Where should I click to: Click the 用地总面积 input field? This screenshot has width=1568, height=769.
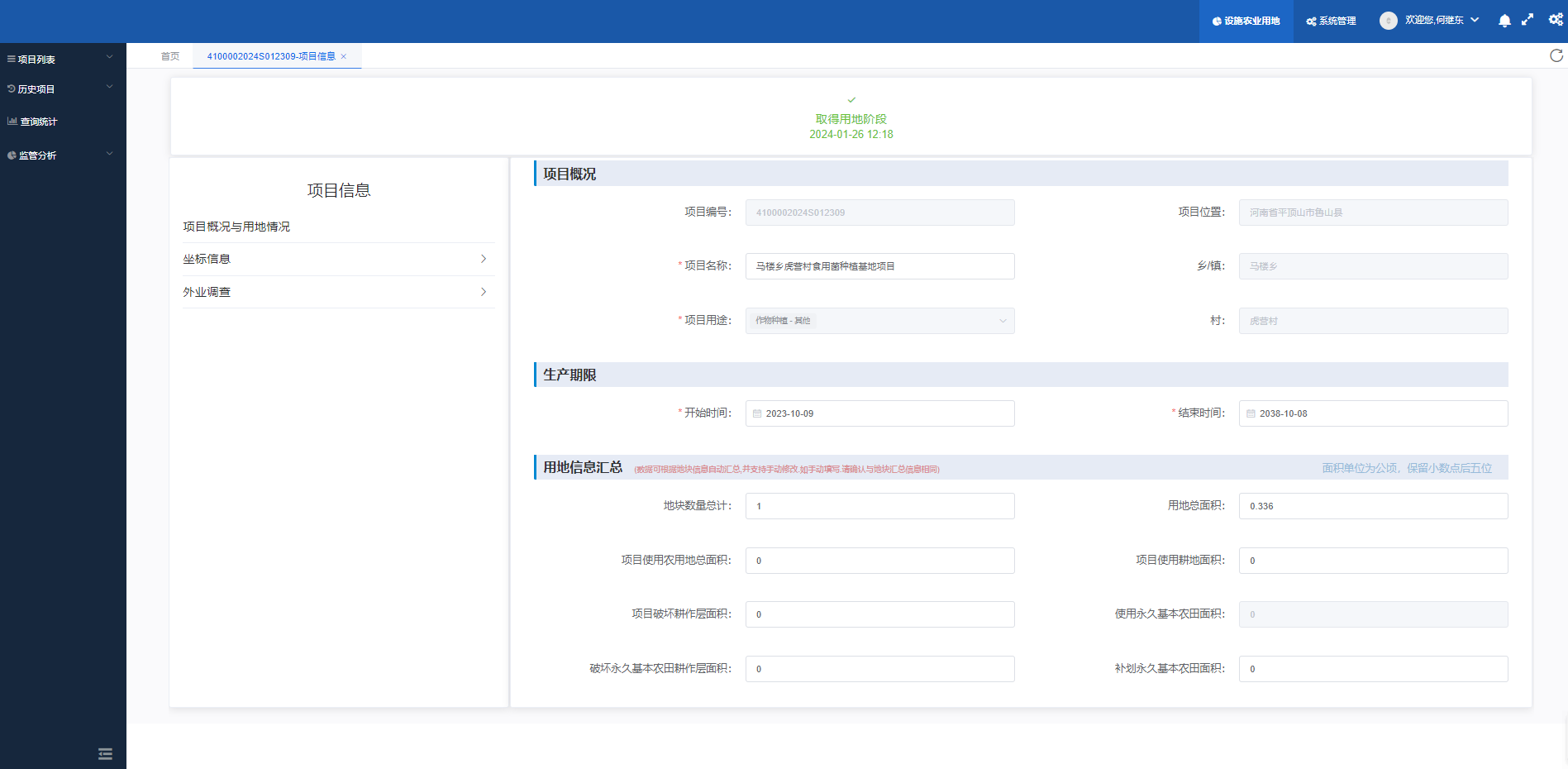coord(1372,506)
